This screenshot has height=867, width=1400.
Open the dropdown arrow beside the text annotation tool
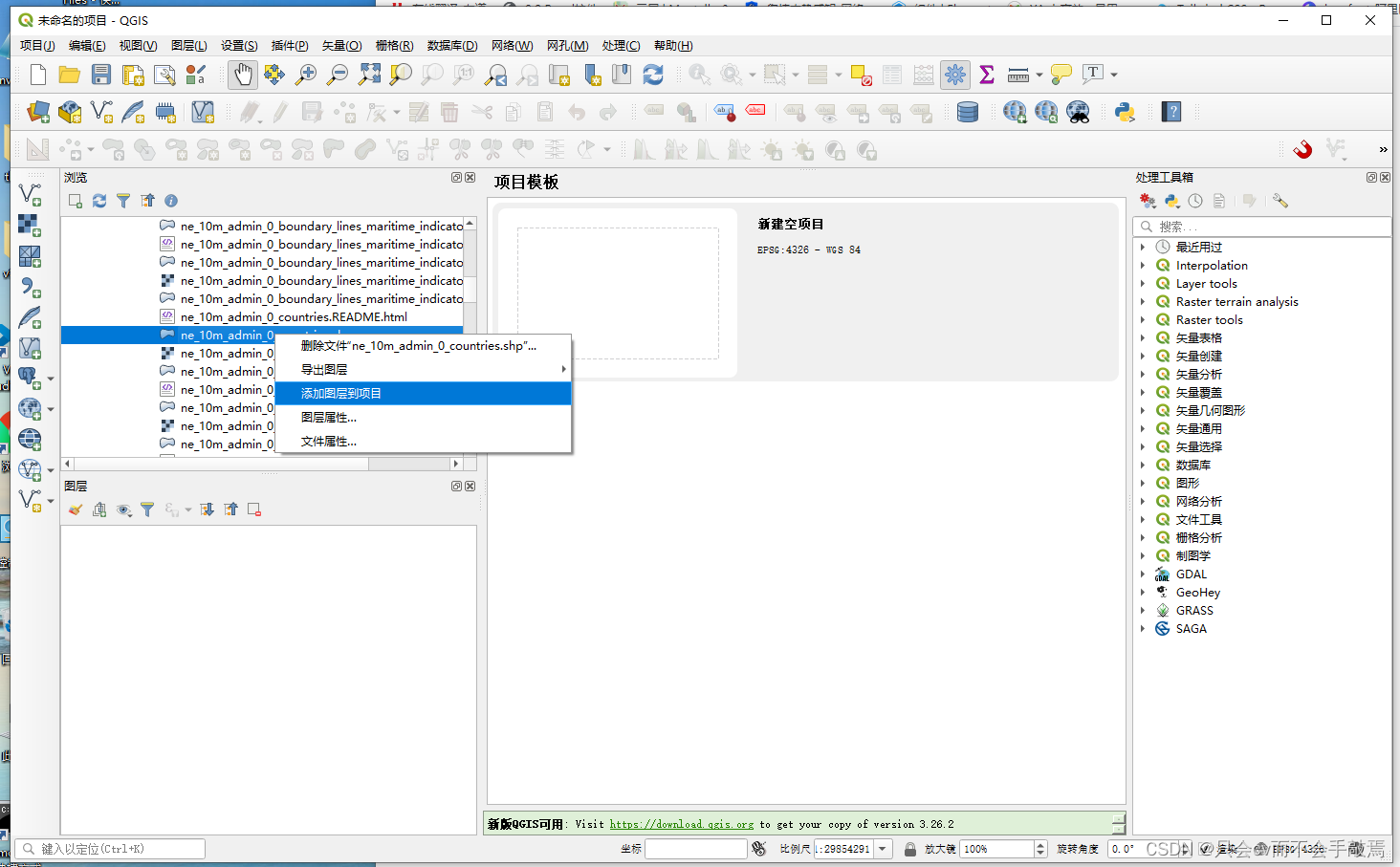(x=1114, y=75)
